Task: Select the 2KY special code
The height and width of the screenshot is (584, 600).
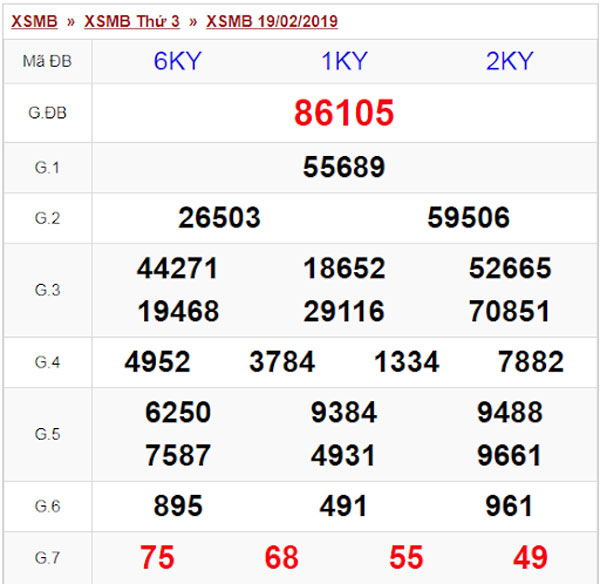Action: pos(509,62)
